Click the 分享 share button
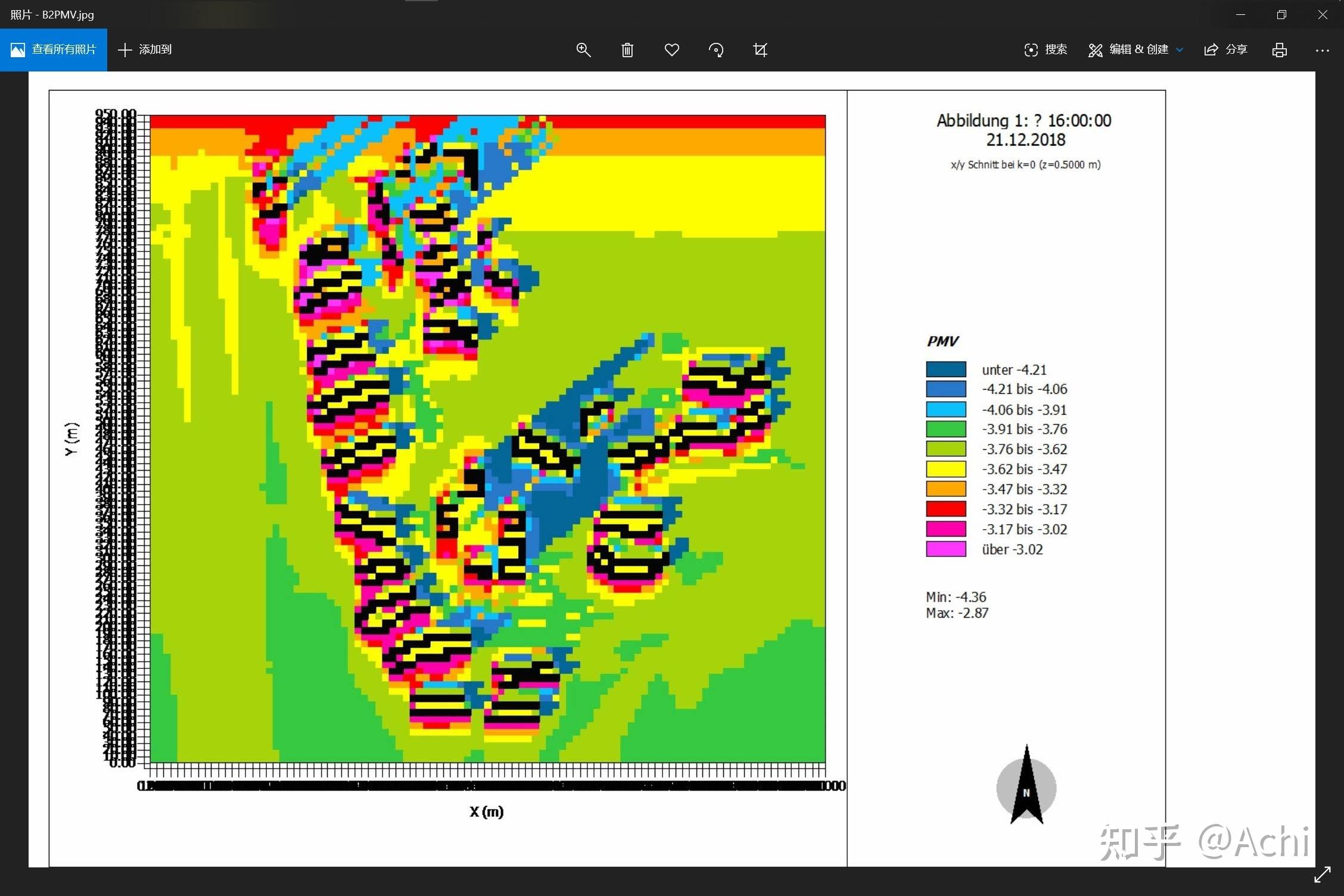 (x=1225, y=50)
